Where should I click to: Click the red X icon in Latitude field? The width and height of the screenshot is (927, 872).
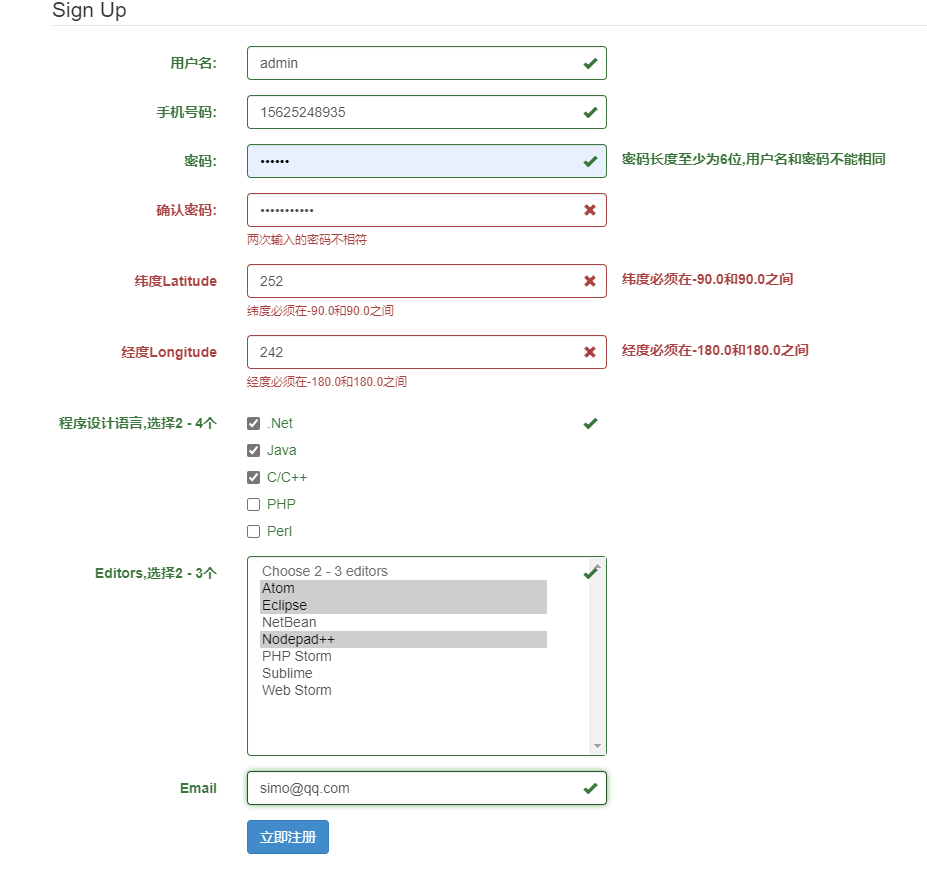(590, 281)
